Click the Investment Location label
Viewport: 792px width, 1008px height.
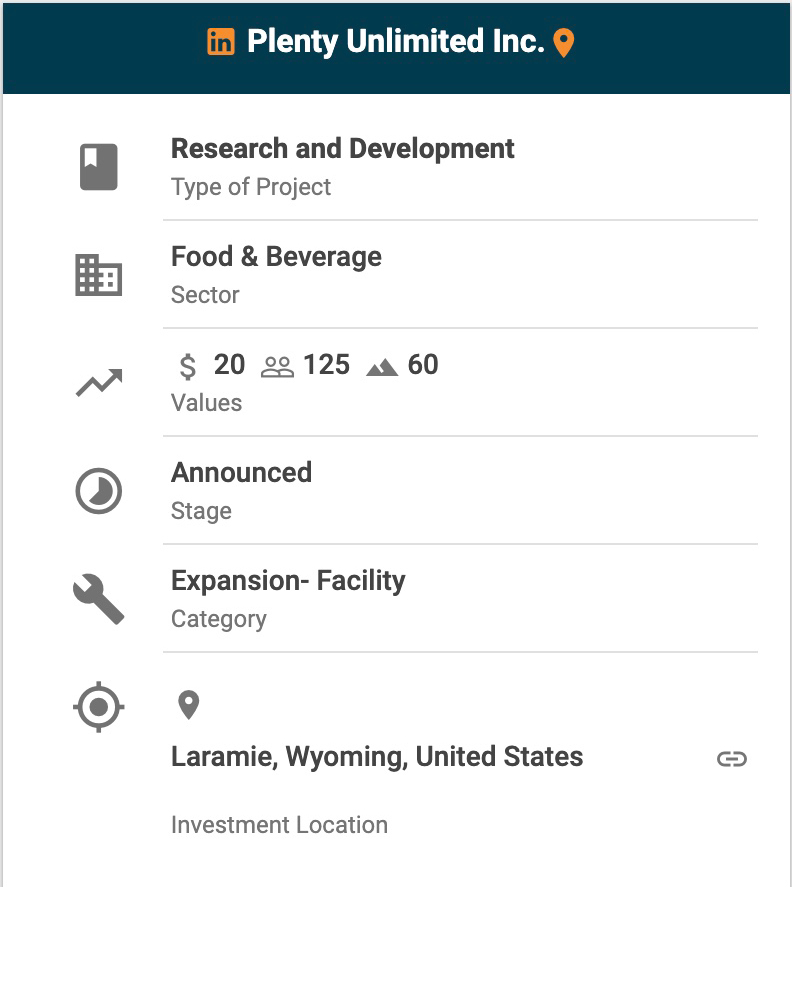point(279,825)
